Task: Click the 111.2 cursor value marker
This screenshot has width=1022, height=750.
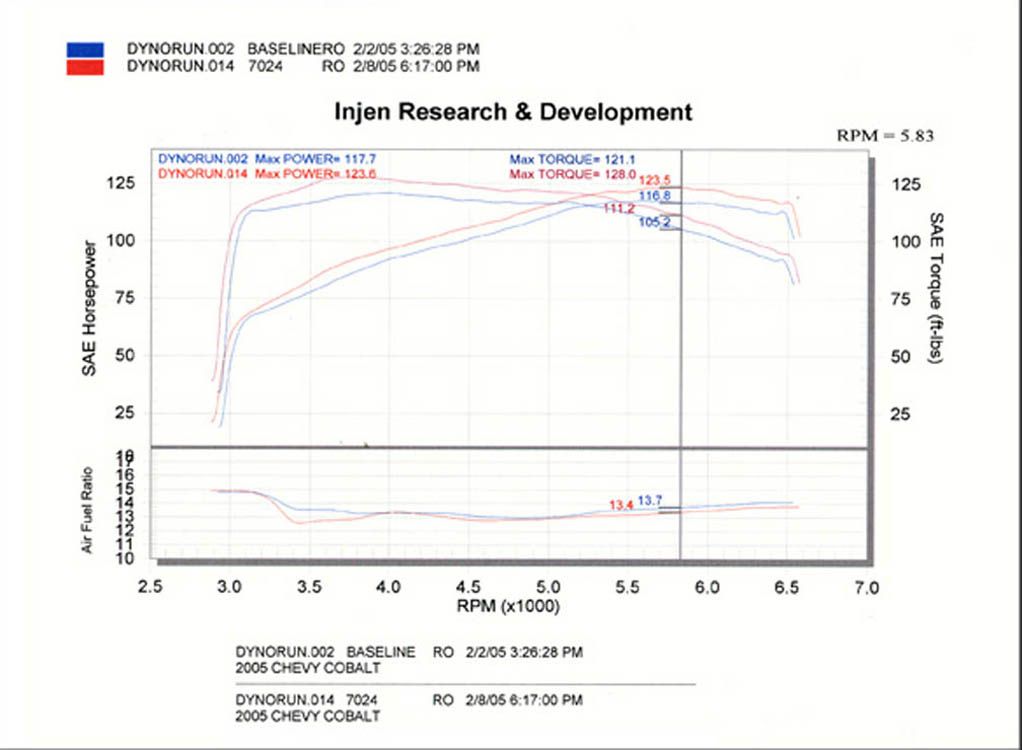Action: click(619, 209)
